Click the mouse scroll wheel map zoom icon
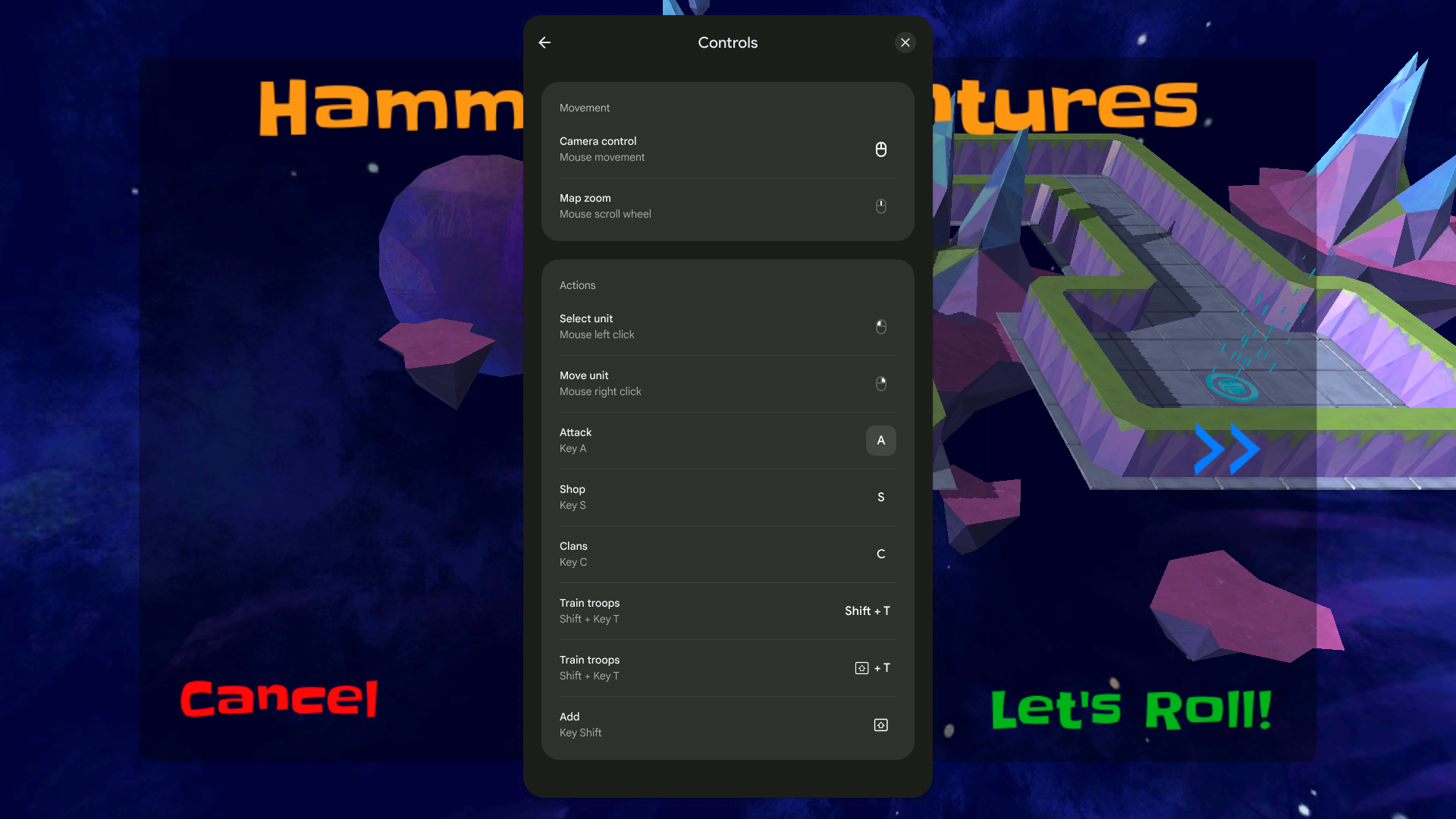This screenshot has height=819, width=1456. coord(881,206)
